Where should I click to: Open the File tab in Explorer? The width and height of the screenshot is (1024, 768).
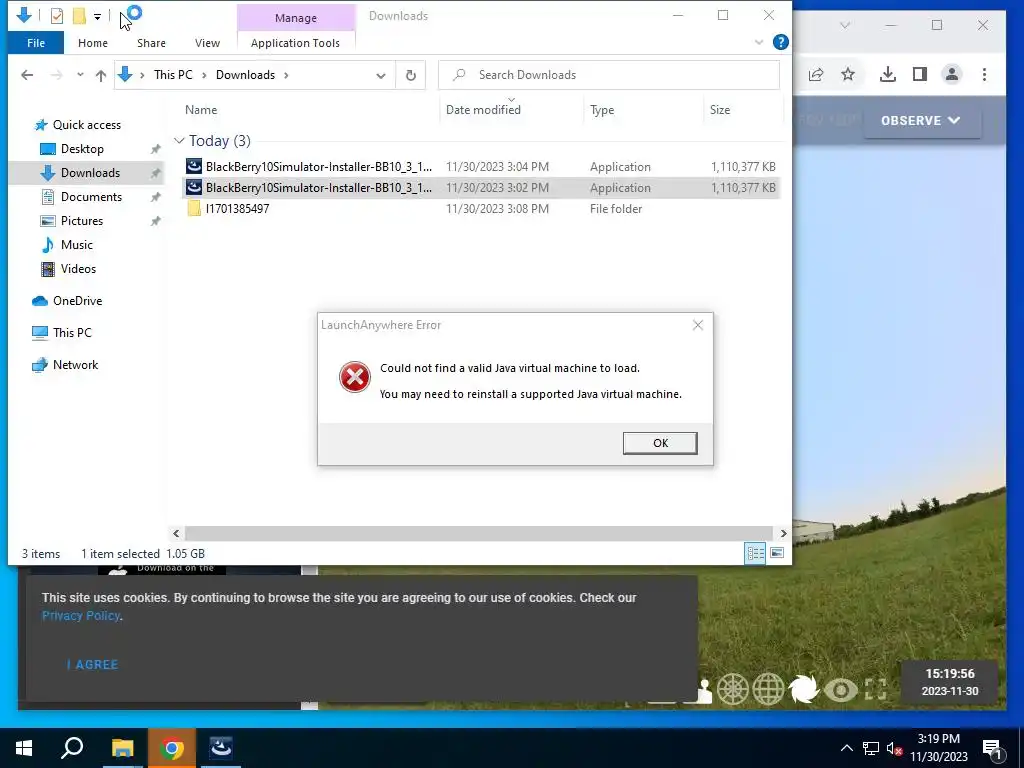(36, 43)
